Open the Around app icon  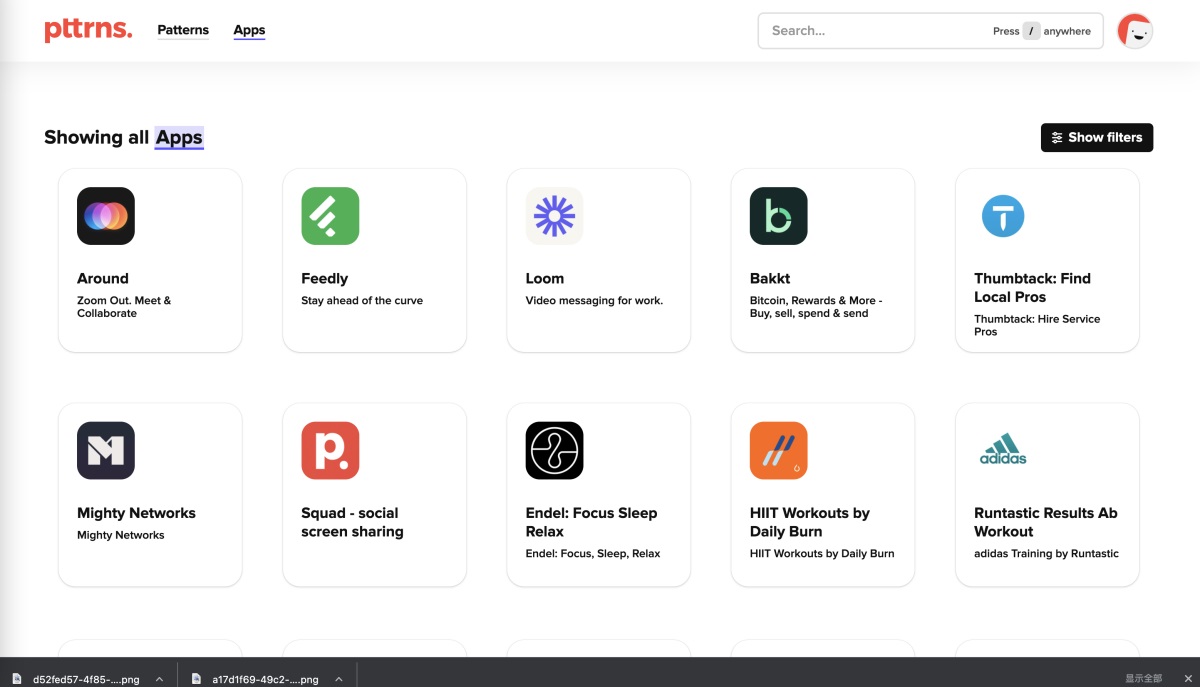pyautogui.click(x=106, y=216)
